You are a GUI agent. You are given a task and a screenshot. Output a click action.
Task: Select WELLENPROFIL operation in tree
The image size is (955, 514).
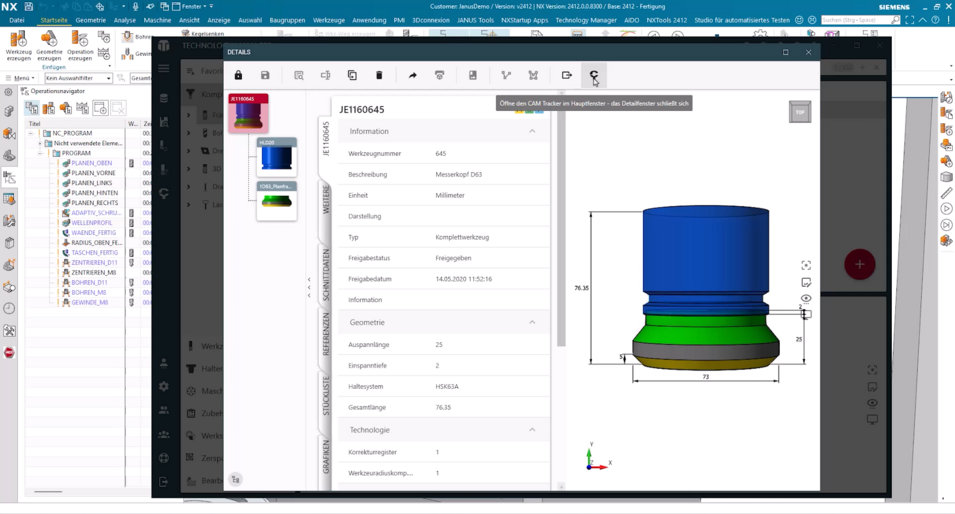pos(92,222)
